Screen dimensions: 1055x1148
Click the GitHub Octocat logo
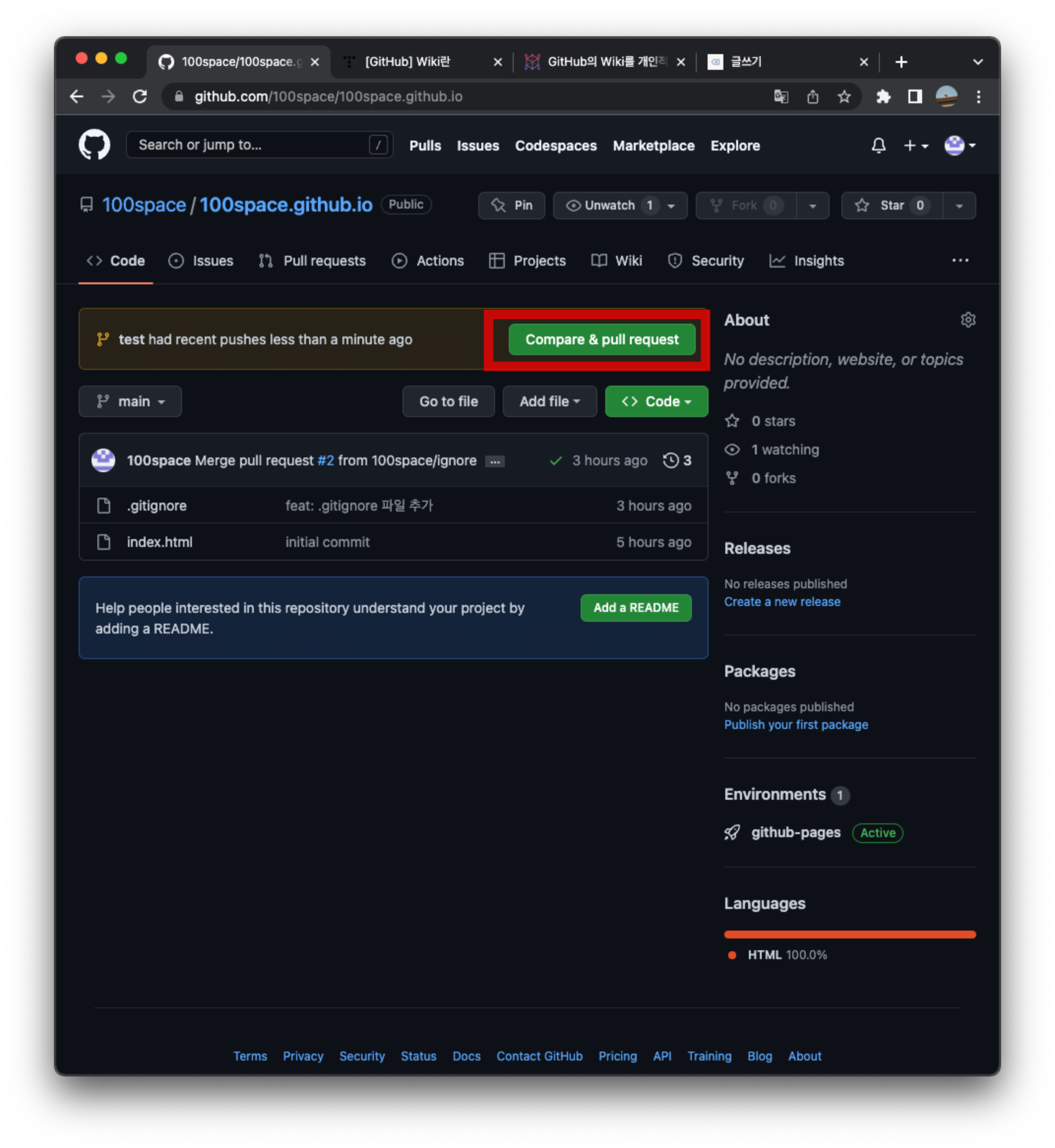(94, 145)
